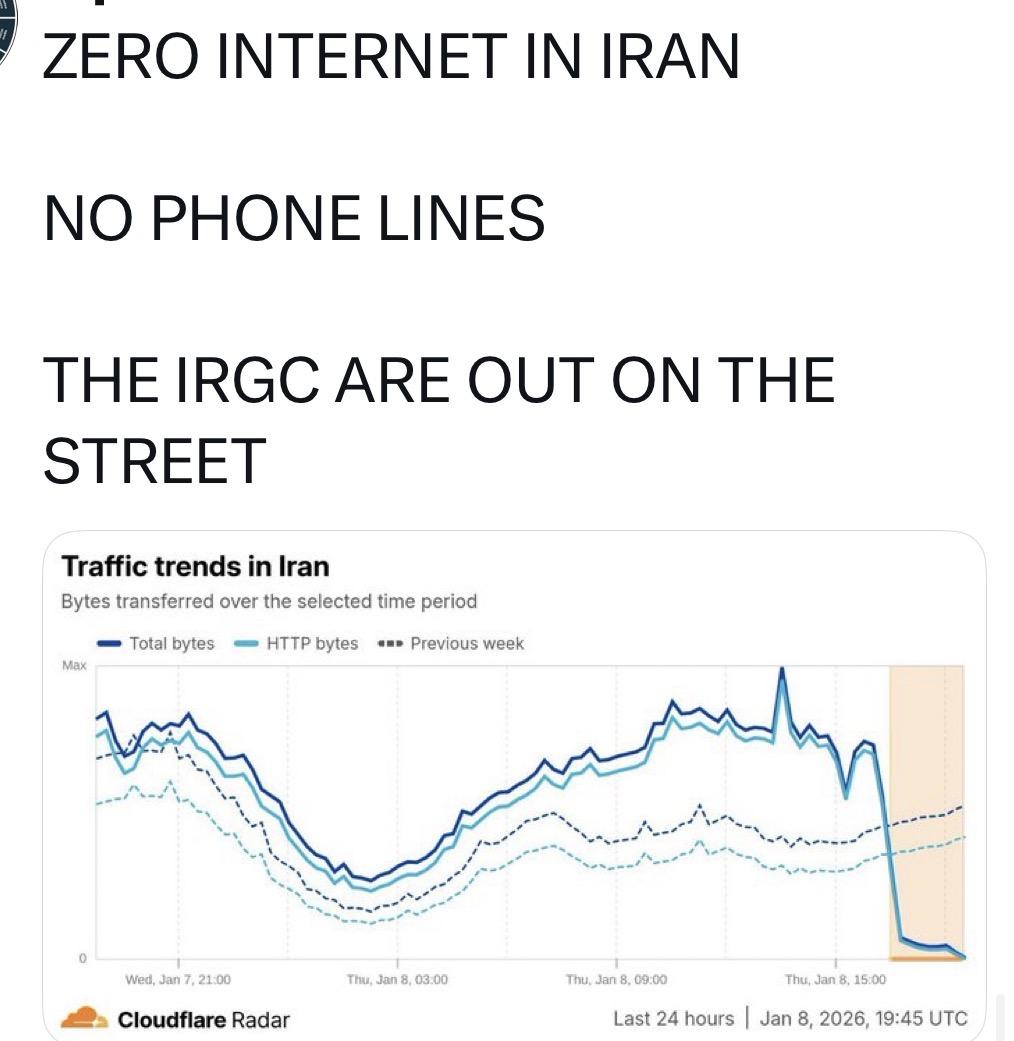Click the Jan 8, 2026, 19:45 UTC timestamp

coord(864,1018)
